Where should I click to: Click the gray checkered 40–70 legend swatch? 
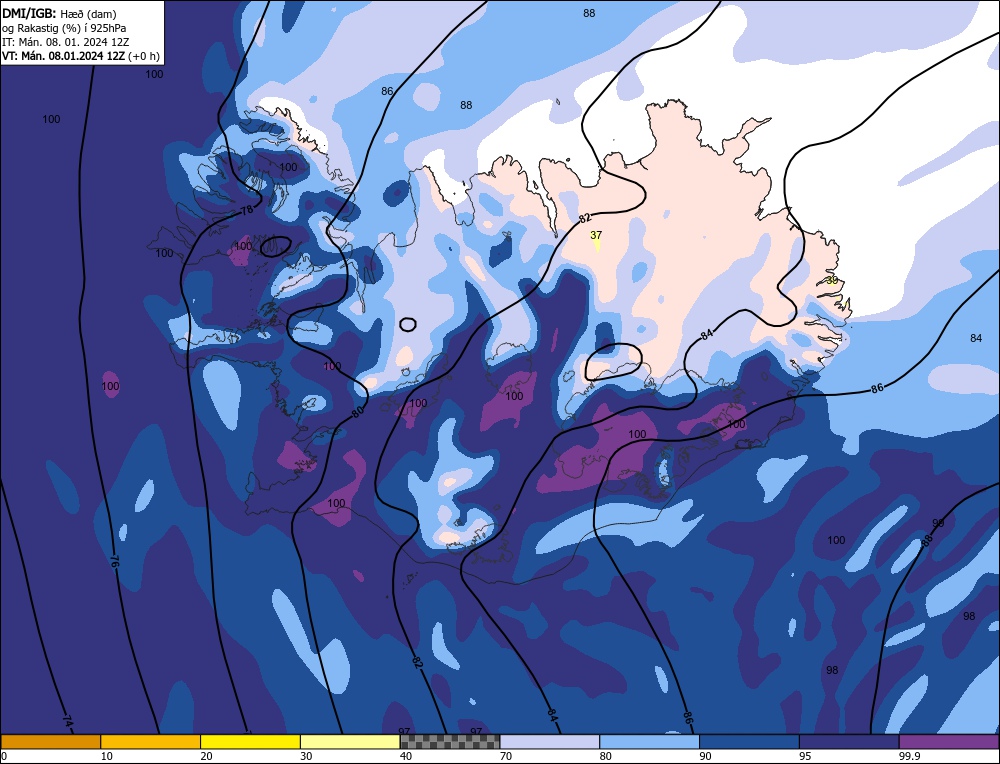tap(450, 742)
